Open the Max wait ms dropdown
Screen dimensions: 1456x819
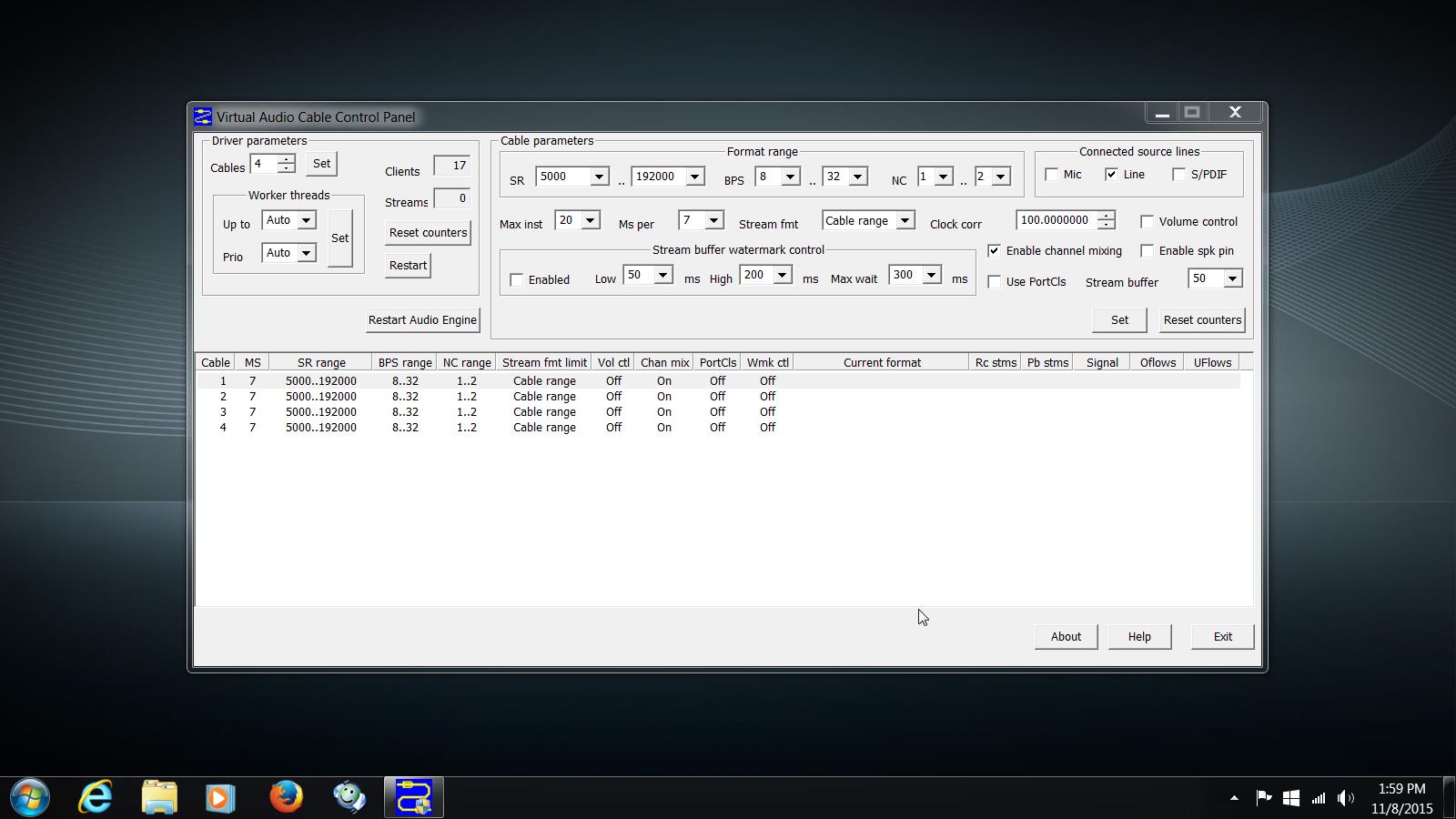tap(931, 275)
